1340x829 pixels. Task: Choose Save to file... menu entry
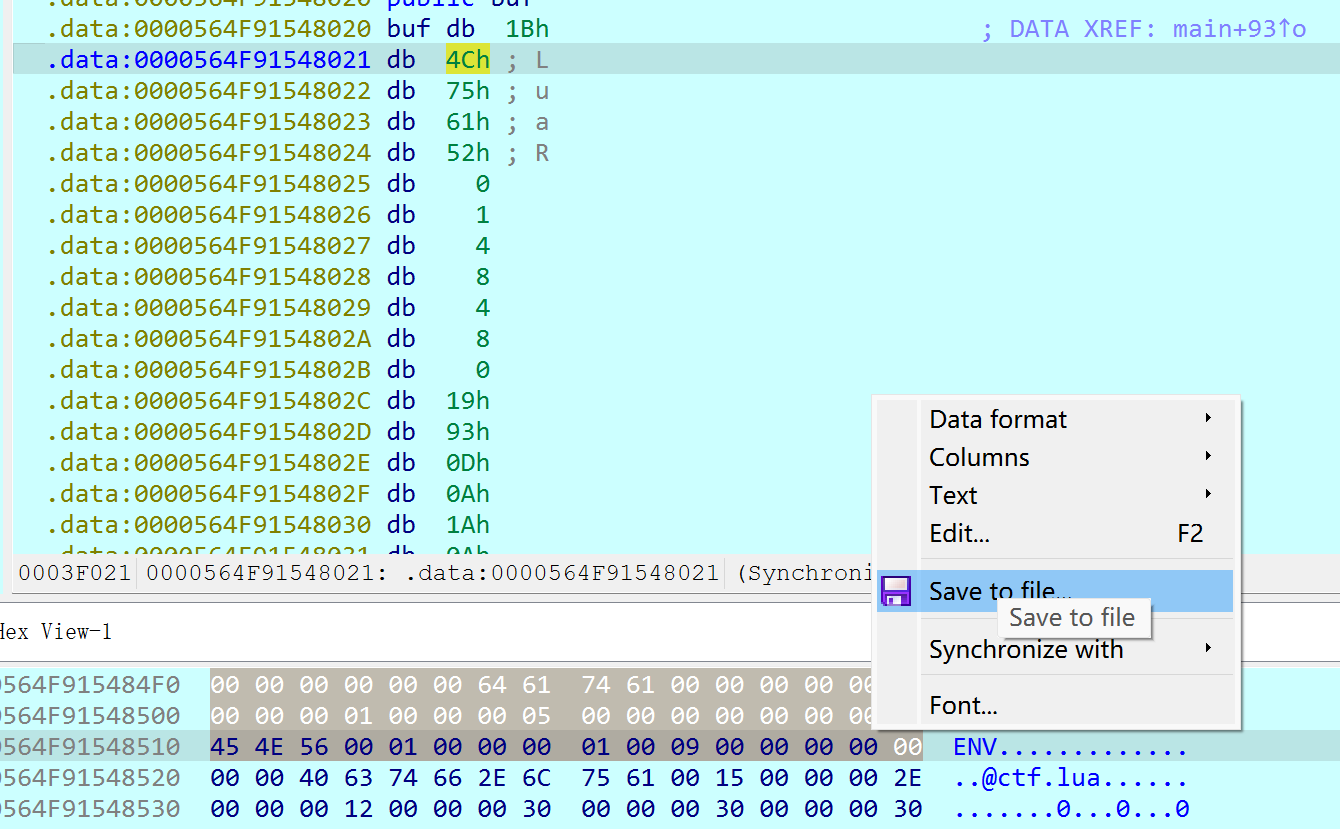tap(1000, 591)
